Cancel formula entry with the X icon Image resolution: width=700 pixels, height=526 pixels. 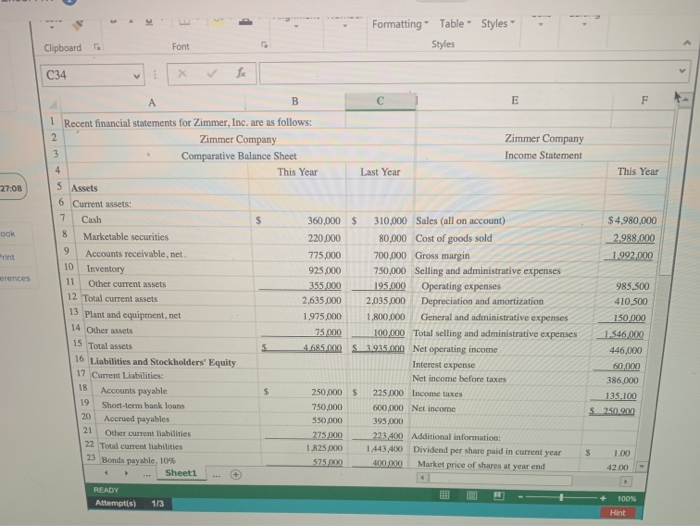click(x=182, y=73)
